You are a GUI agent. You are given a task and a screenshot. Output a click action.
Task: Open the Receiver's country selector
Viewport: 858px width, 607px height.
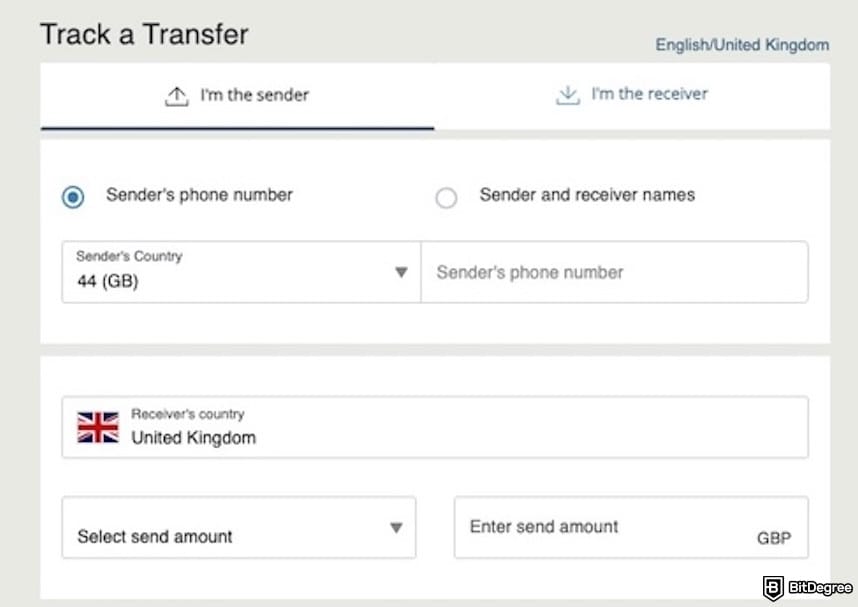[x=435, y=426]
